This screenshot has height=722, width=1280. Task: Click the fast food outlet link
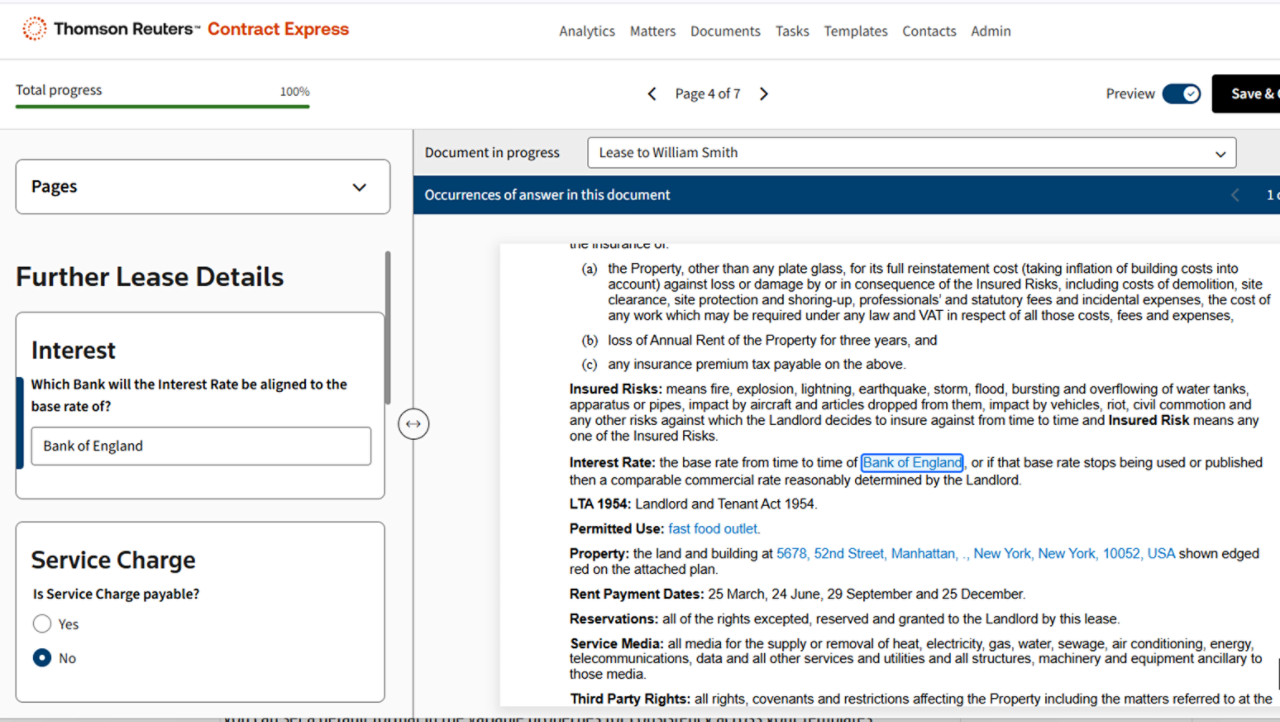pyautogui.click(x=714, y=528)
